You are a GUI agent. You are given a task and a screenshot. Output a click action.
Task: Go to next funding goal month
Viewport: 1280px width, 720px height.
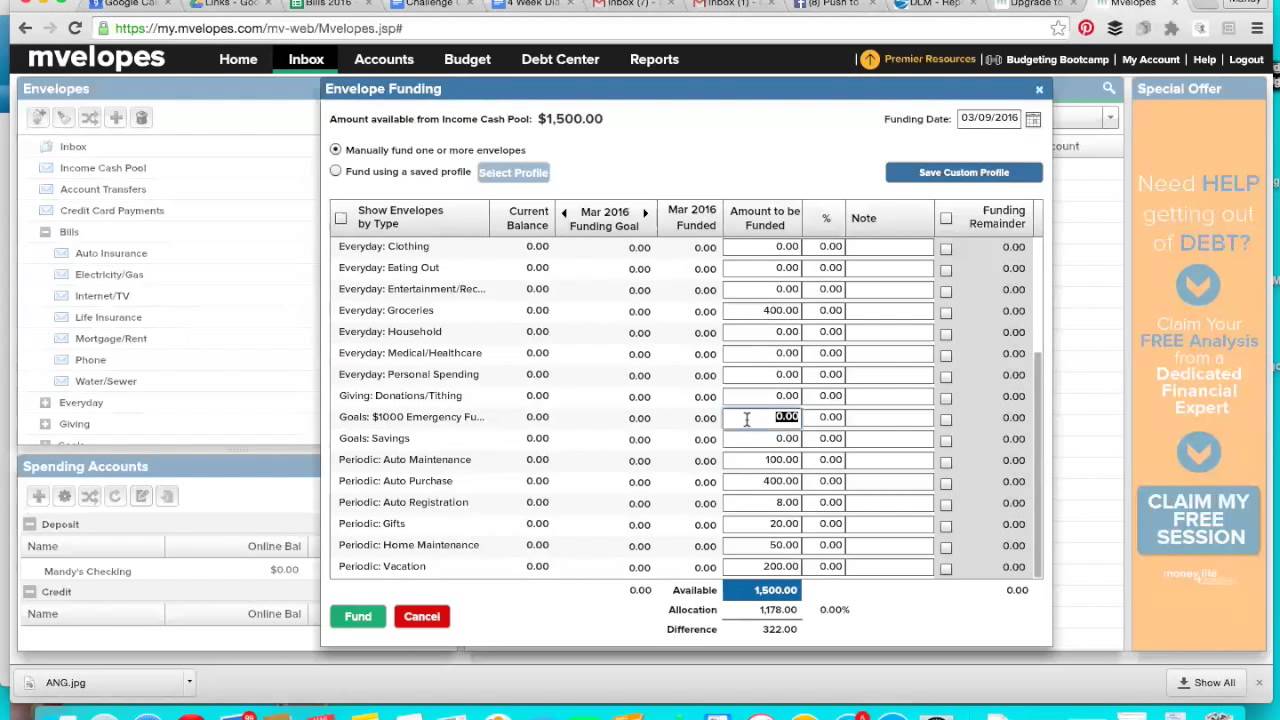tap(645, 213)
